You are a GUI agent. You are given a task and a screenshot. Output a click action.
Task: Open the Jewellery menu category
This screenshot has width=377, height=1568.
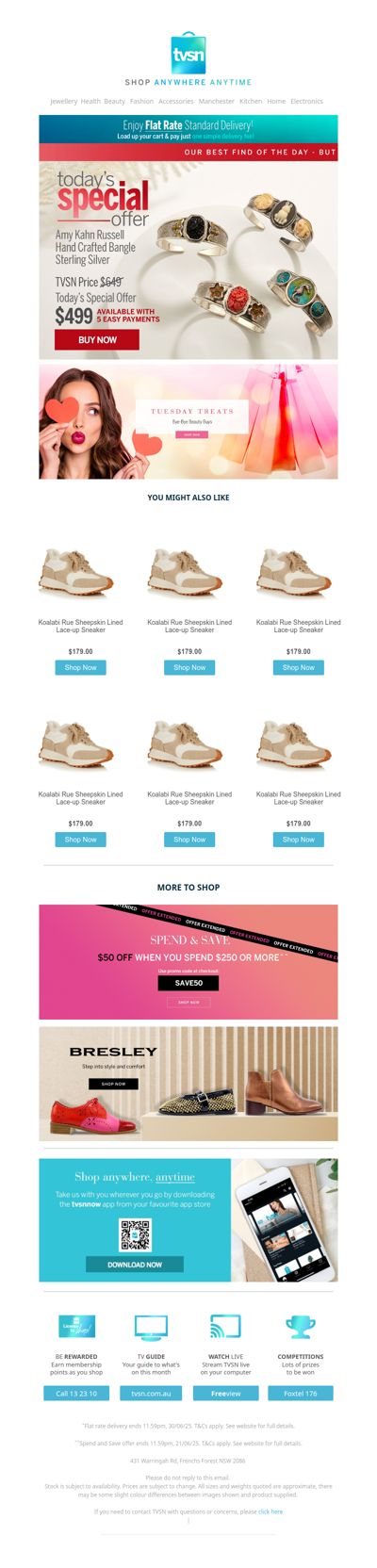coord(64,101)
